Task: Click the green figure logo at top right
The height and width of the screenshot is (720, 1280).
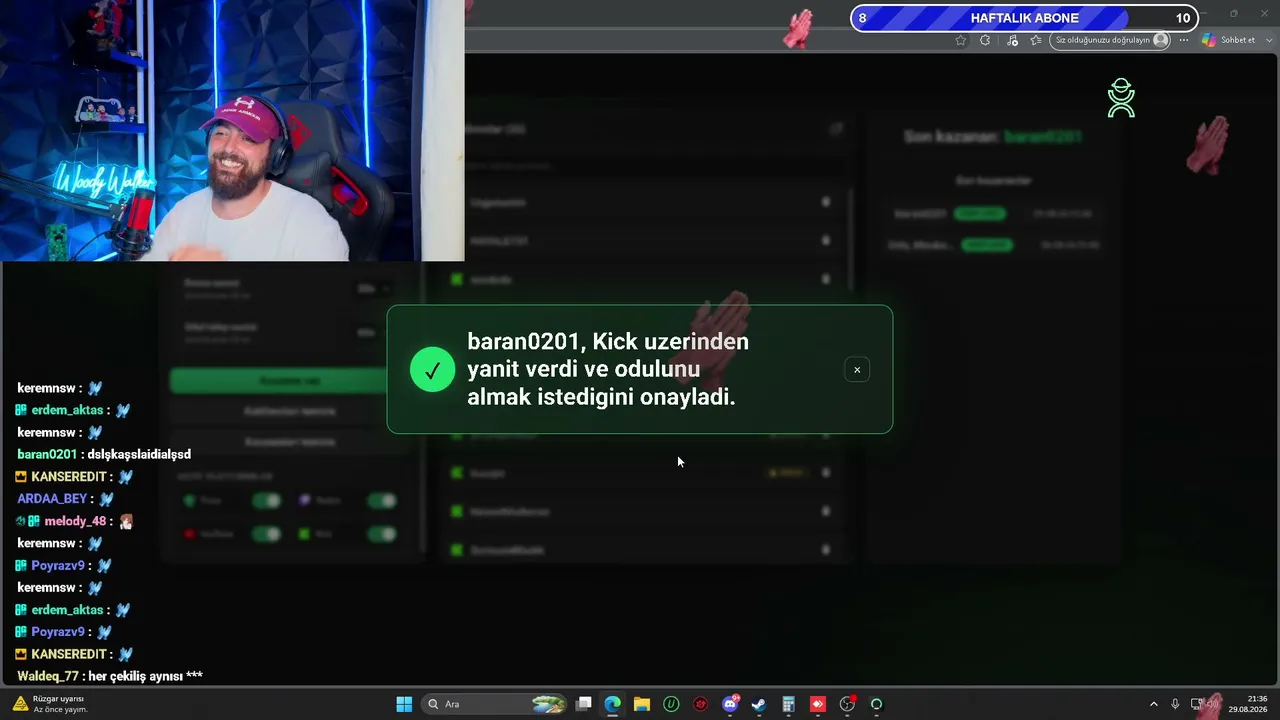Action: pos(1121,98)
